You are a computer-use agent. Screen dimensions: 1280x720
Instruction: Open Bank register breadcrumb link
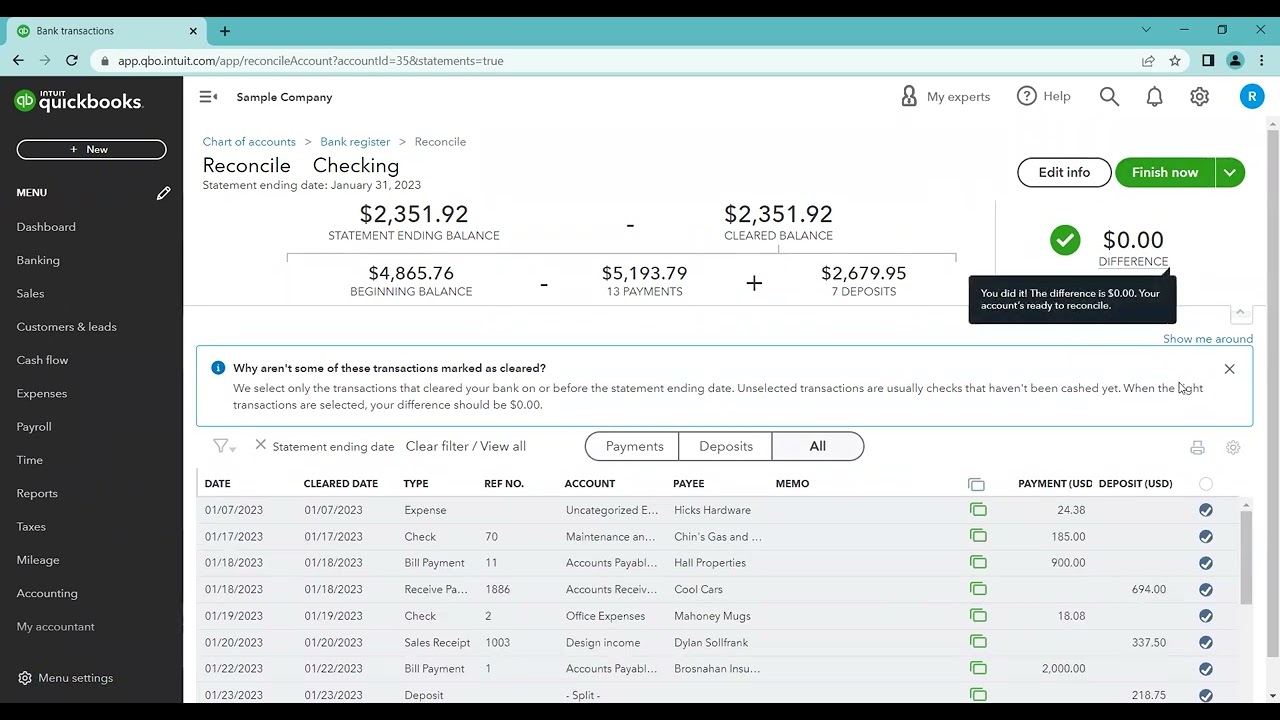click(x=355, y=142)
